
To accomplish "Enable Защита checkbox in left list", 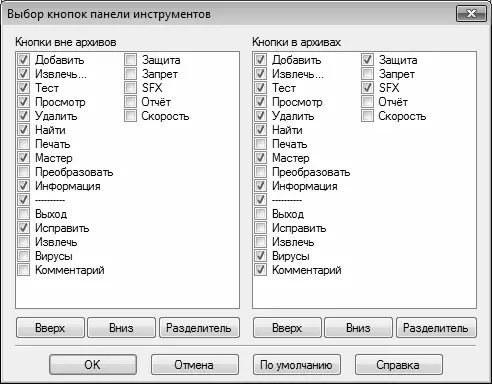I will [x=130, y=60].
